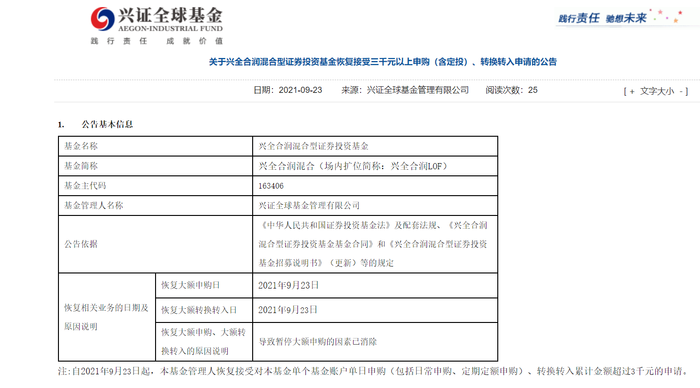Select the 基金主代码 label cell
This screenshot has height=388, width=700.
pos(155,185)
